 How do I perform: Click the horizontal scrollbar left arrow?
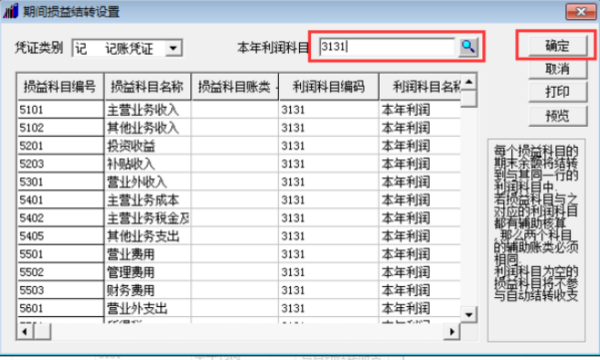coord(25,331)
